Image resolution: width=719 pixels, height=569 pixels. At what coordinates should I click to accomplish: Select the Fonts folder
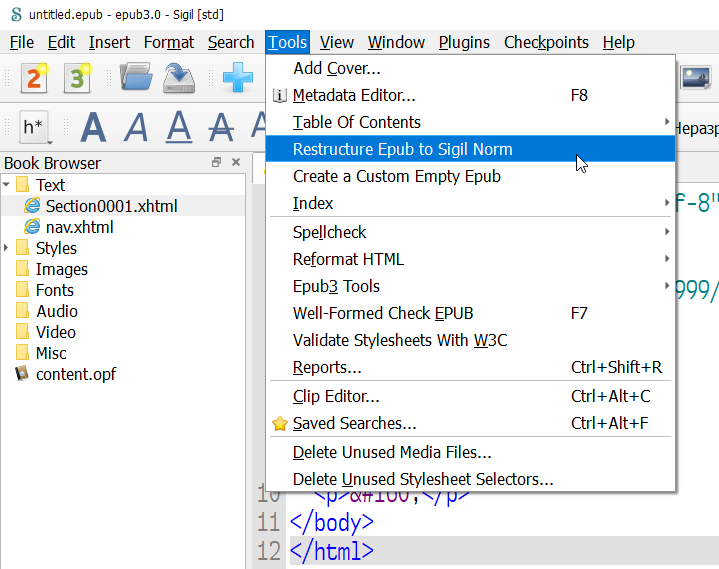coord(55,290)
